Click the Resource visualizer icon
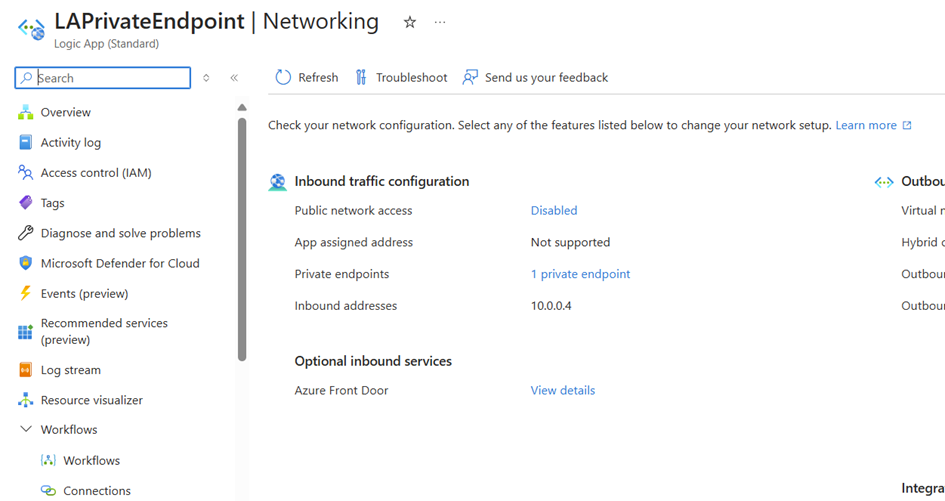Screen dimensions: 945x501 (x=25, y=400)
